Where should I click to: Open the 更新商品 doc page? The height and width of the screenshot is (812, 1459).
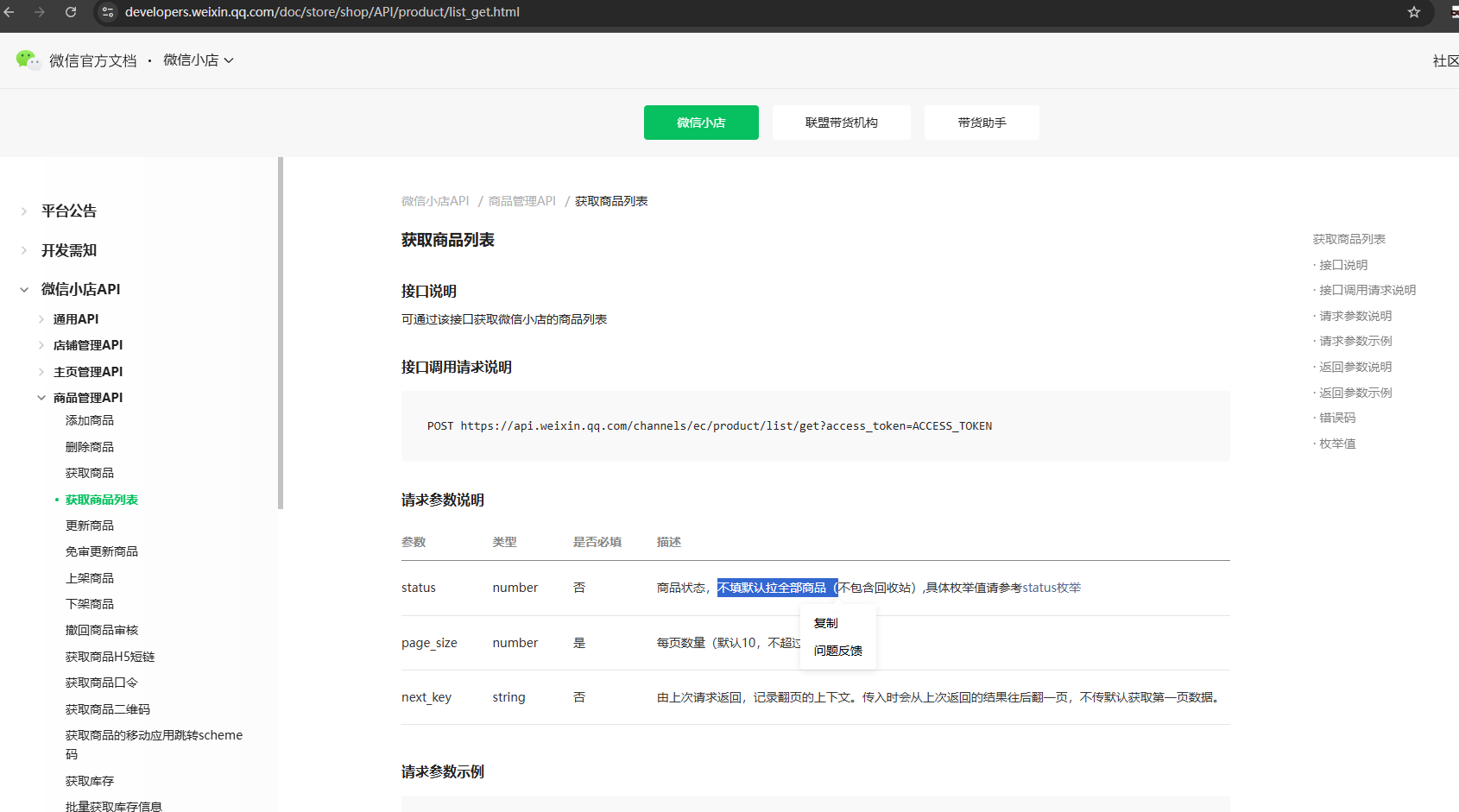(x=90, y=526)
